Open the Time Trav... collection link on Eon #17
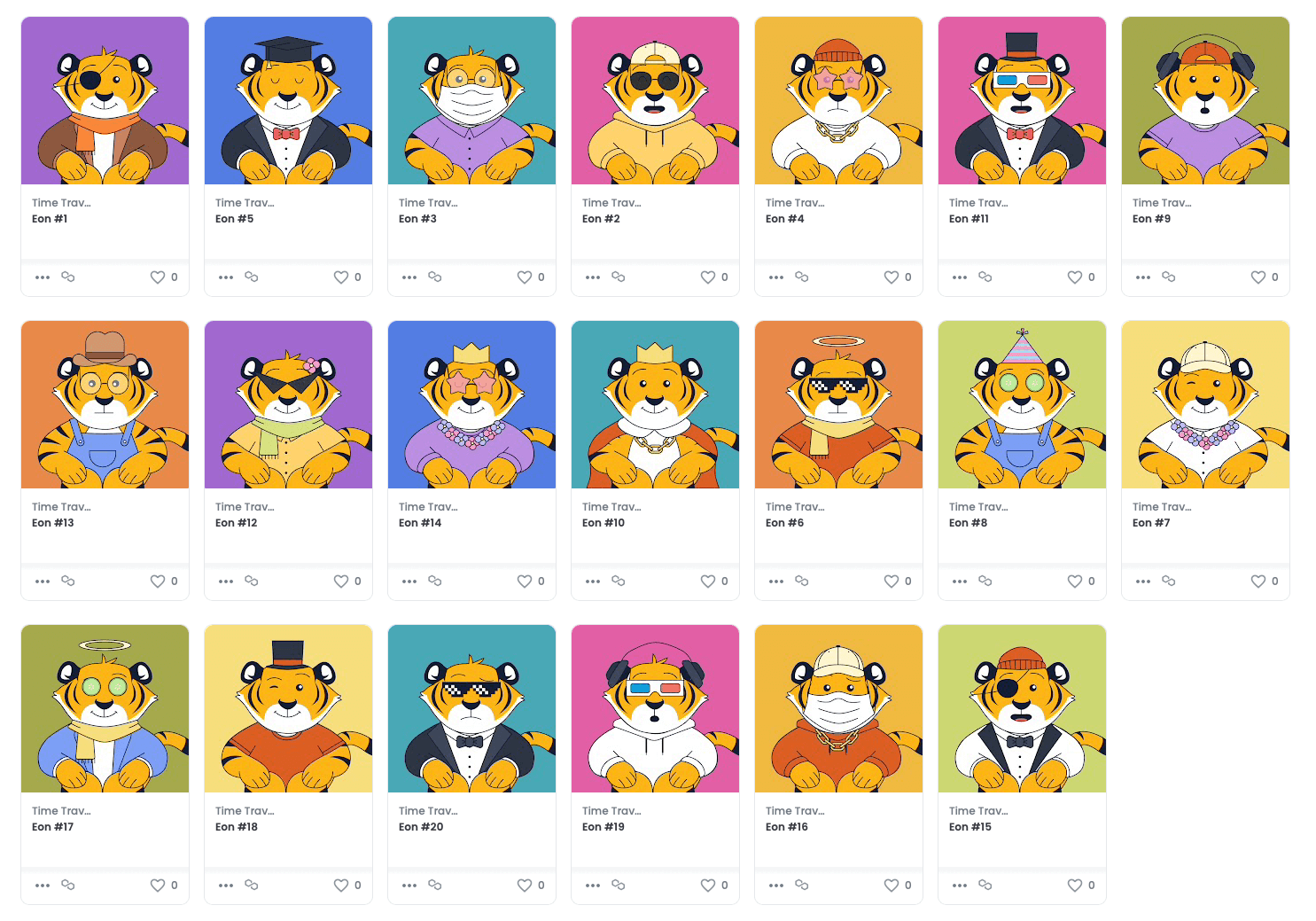The width and height of the screenshot is (1316, 921). tap(61, 811)
